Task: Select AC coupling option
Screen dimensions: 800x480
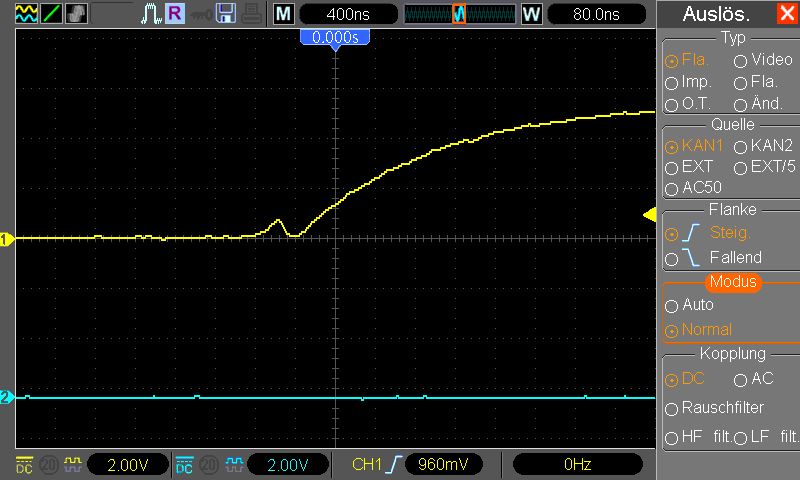Action: click(x=754, y=379)
